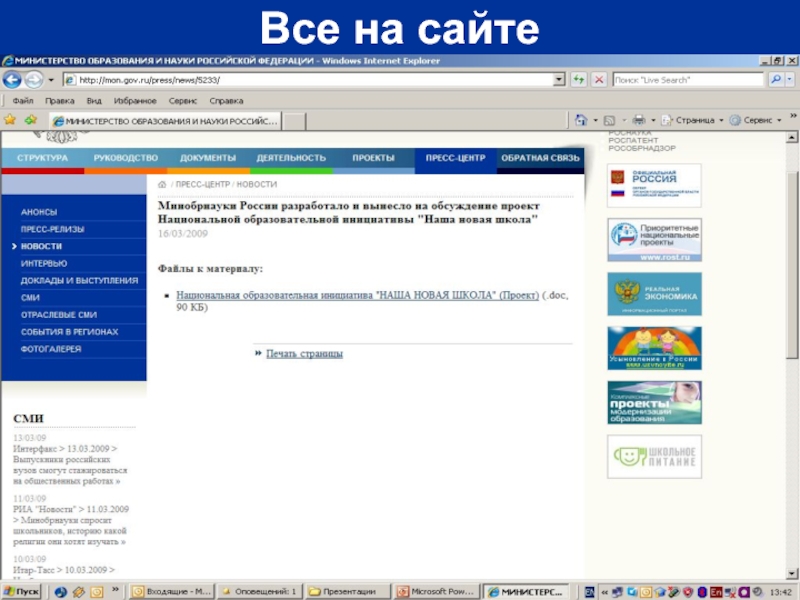This screenshot has width=800, height=600.
Task: Open the Официальная Россия banner
Action: coord(654,185)
